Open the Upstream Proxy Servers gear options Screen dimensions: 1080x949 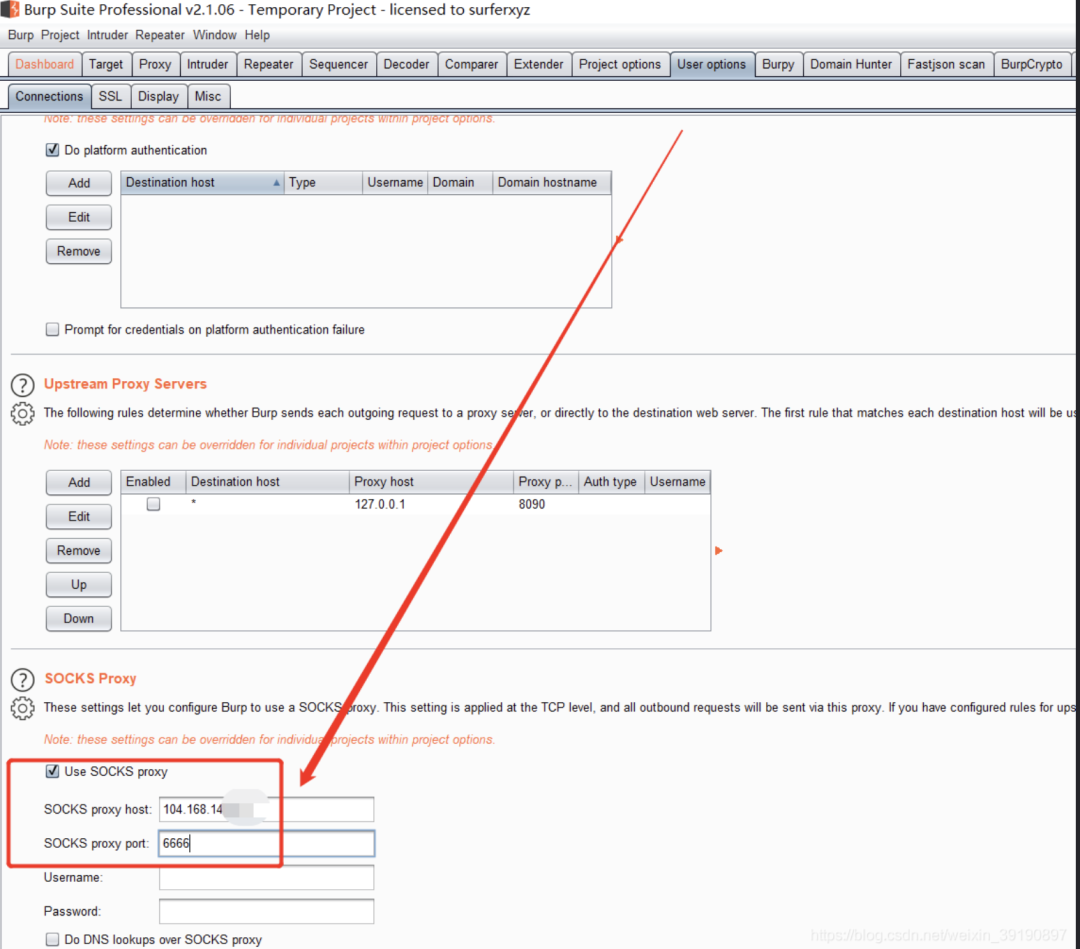coord(23,414)
